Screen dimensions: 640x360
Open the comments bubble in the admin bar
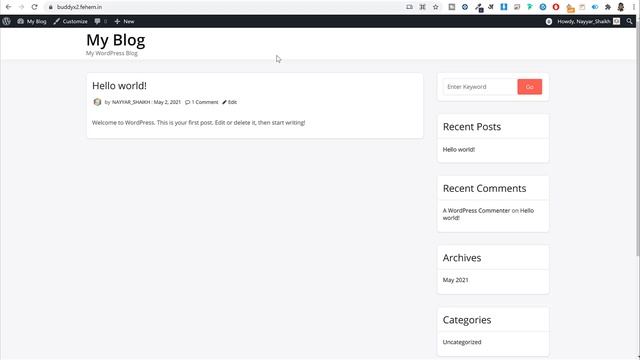[x=100, y=21]
